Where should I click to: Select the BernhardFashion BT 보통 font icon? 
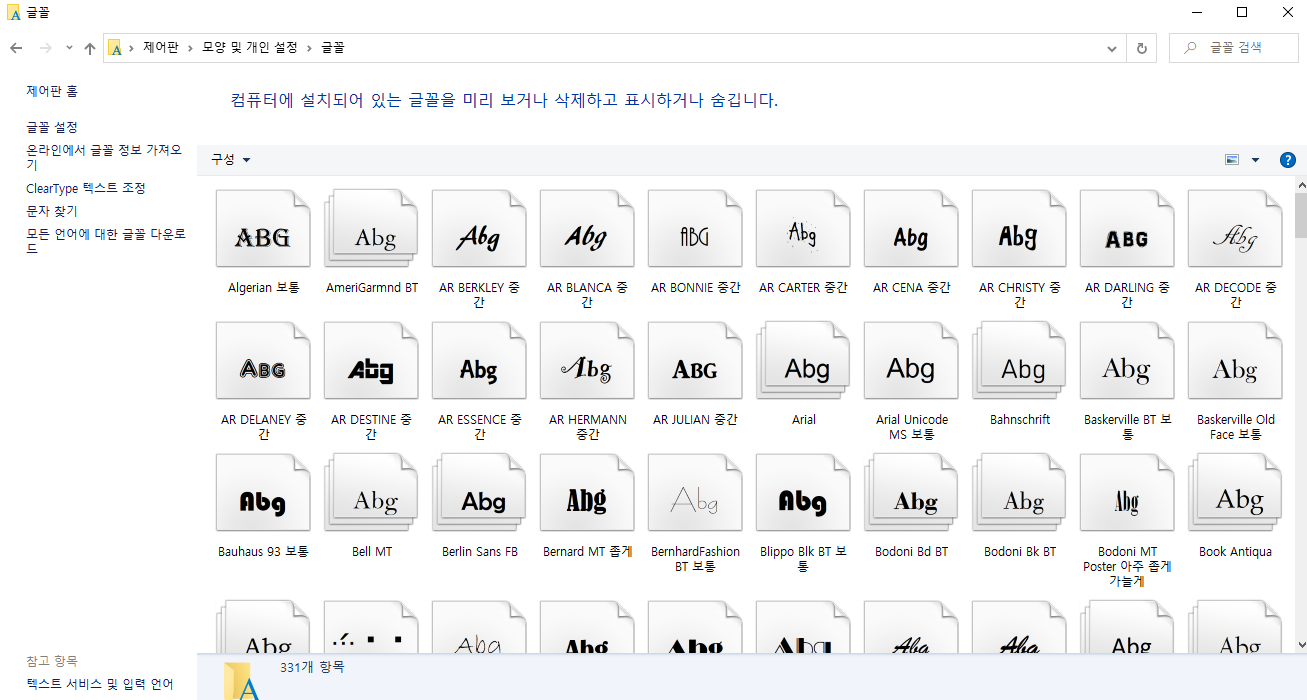point(695,493)
